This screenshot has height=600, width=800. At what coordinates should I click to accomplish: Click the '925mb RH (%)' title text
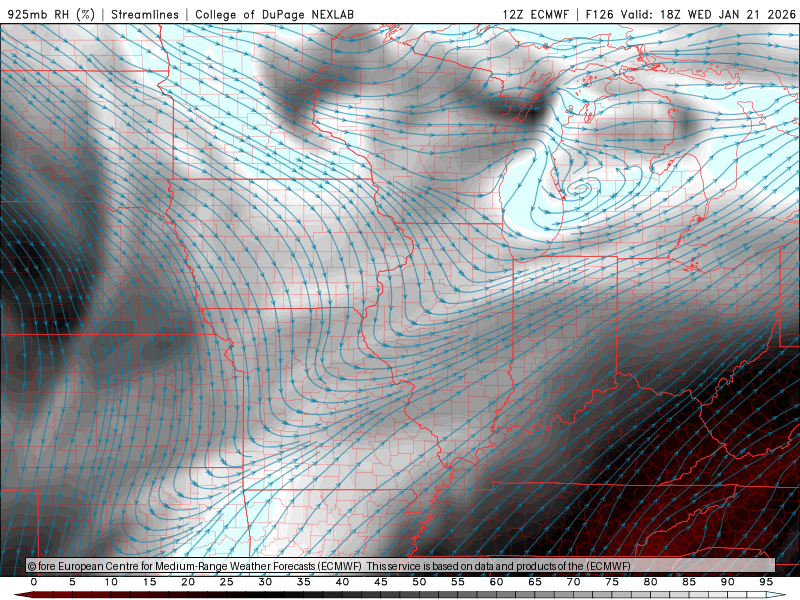(x=52, y=14)
